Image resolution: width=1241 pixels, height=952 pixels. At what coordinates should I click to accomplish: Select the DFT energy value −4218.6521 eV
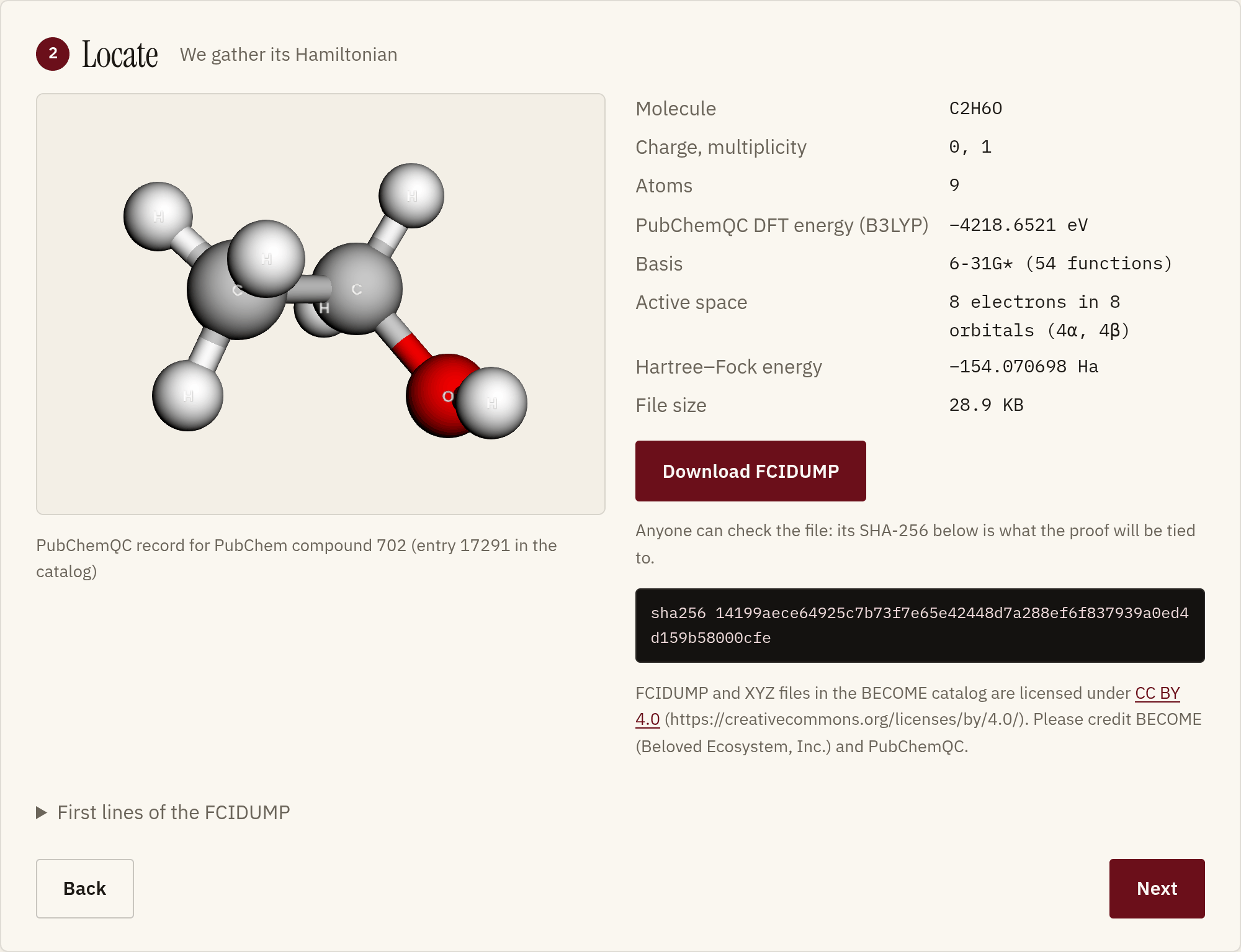pyautogui.click(x=1018, y=225)
